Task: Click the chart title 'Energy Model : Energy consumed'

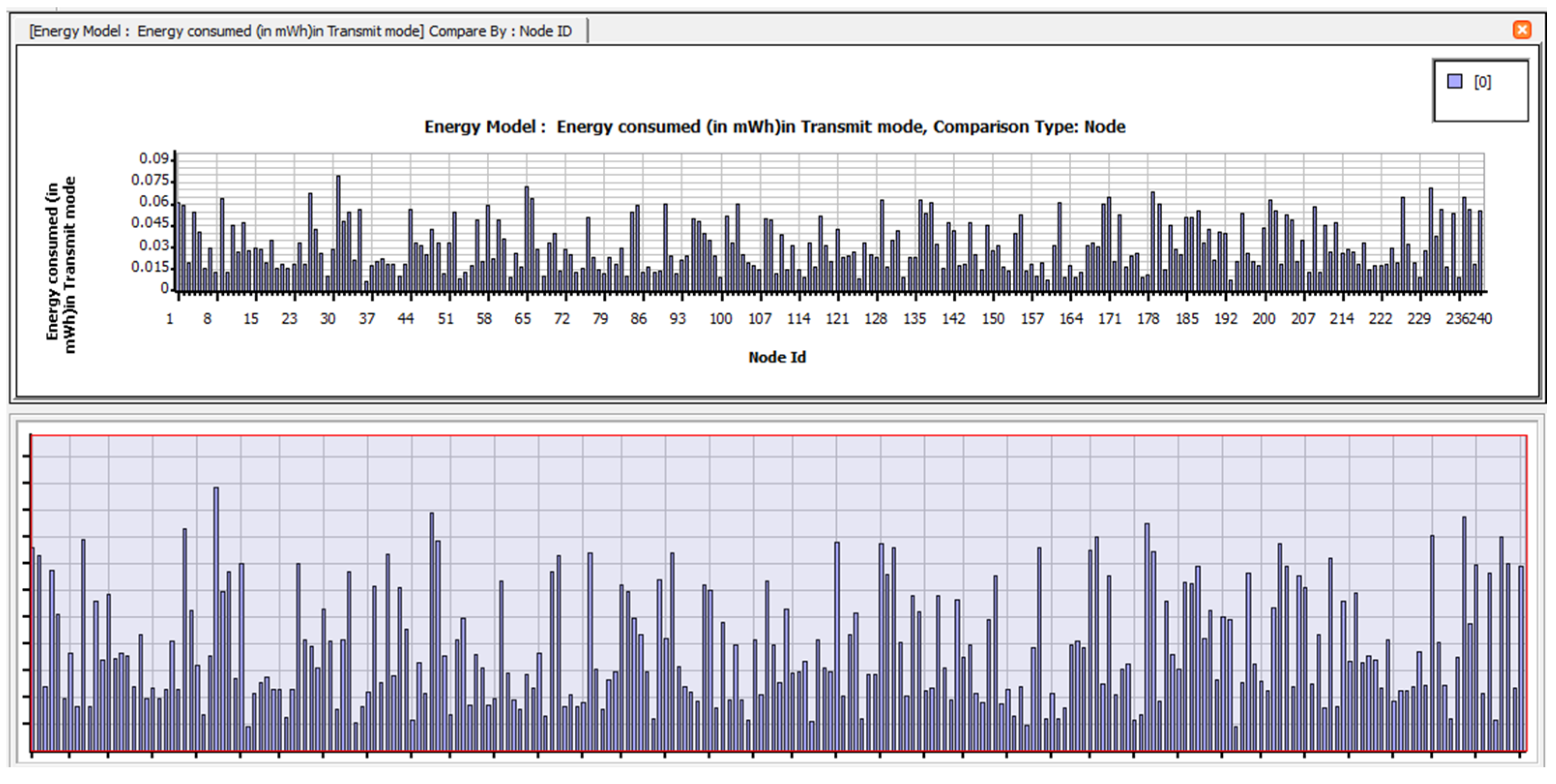Action: coord(774,127)
